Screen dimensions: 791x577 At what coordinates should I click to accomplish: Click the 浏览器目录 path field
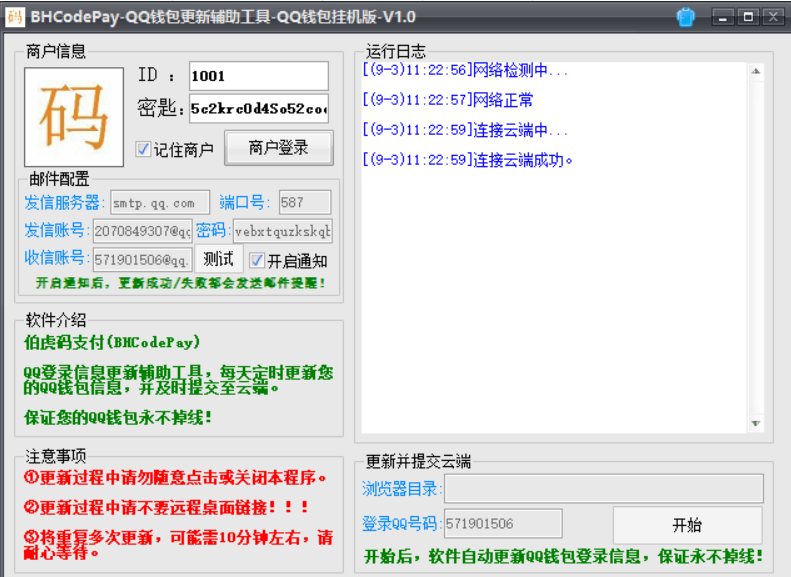tap(603, 488)
